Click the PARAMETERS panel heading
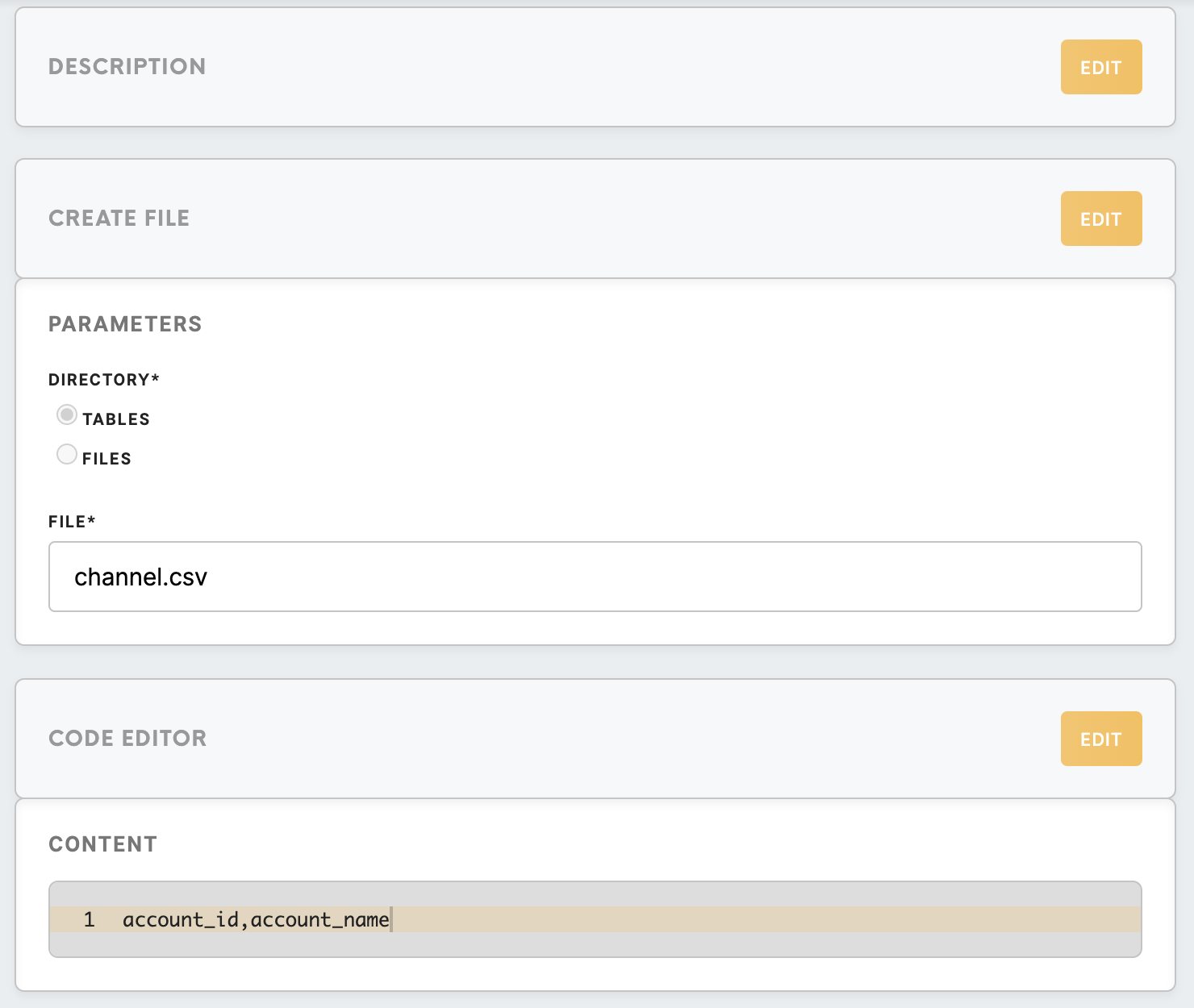This screenshot has height=1008, width=1194. pyautogui.click(x=125, y=324)
